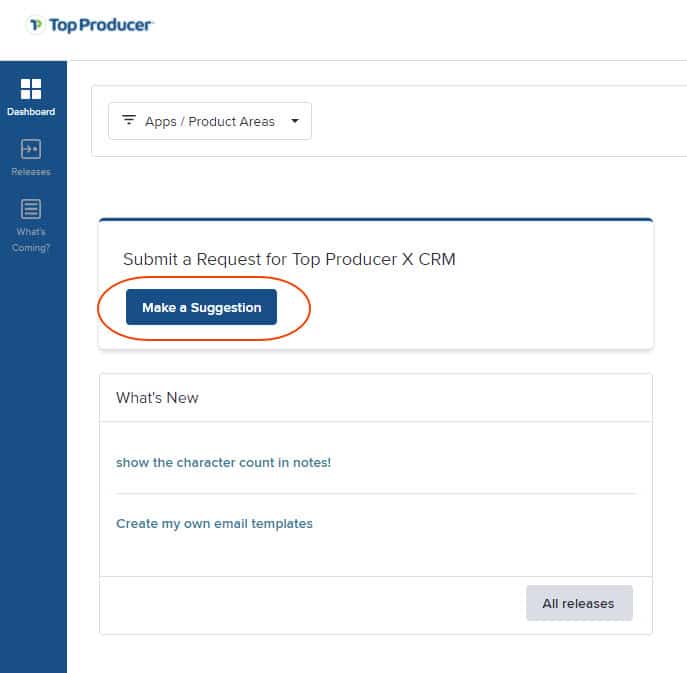Open the Dashboard sidebar icon
Image resolution: width=687 pixels, height=673 pixels.
tap(31, 89)
